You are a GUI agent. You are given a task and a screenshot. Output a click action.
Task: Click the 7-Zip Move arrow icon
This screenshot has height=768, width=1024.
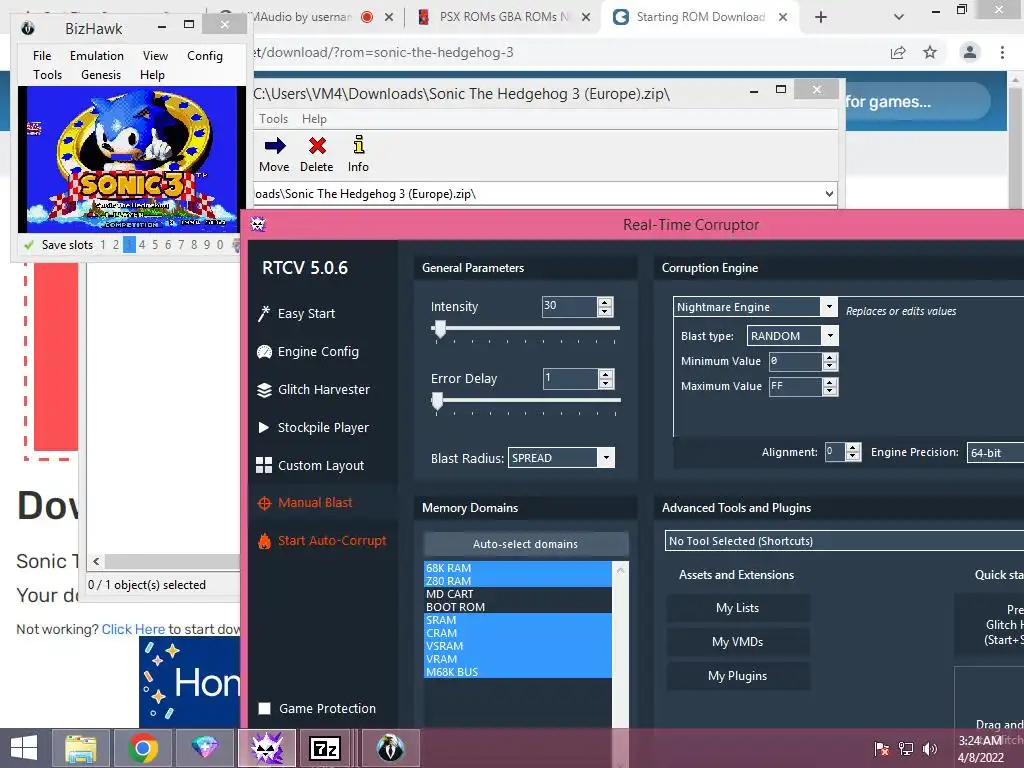click(275, 145)
